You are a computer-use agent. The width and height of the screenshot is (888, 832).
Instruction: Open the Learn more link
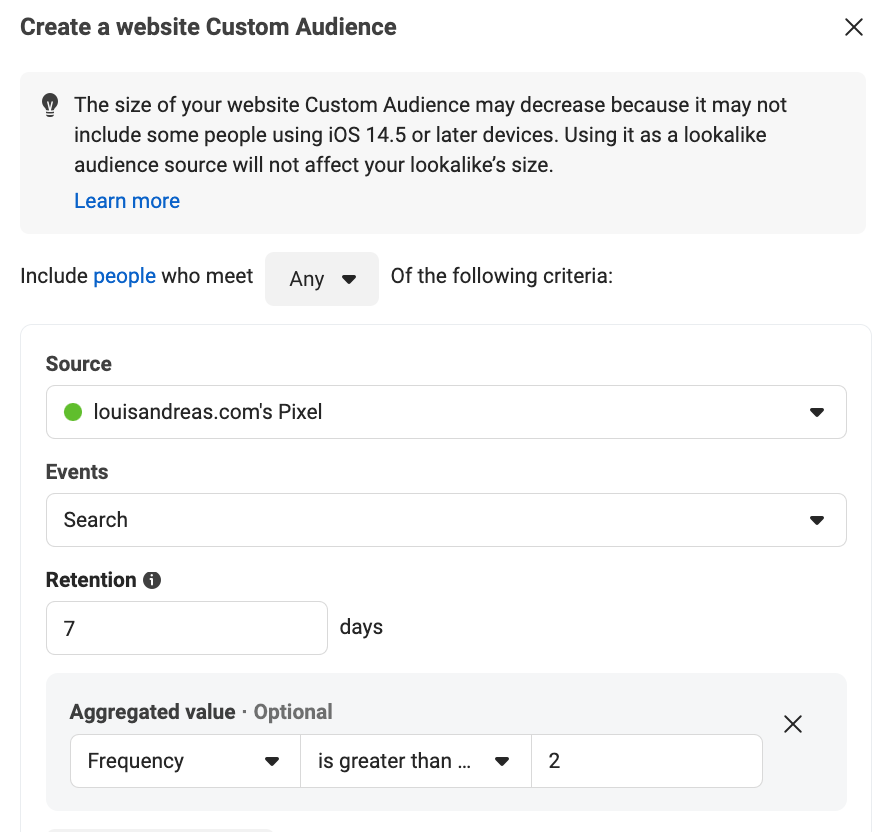127,200
